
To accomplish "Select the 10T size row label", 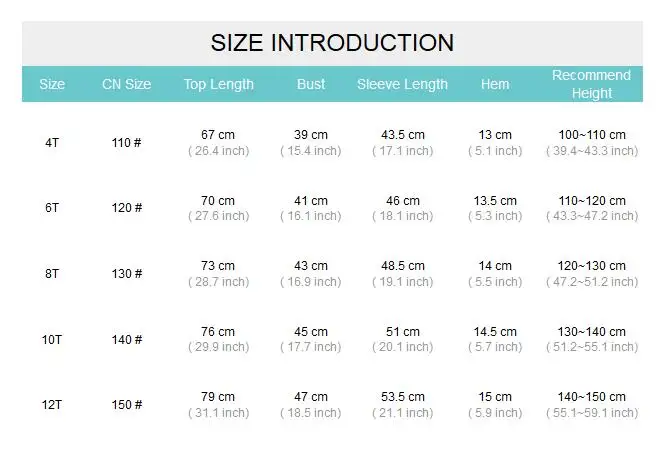I will (x=52, y=340).
